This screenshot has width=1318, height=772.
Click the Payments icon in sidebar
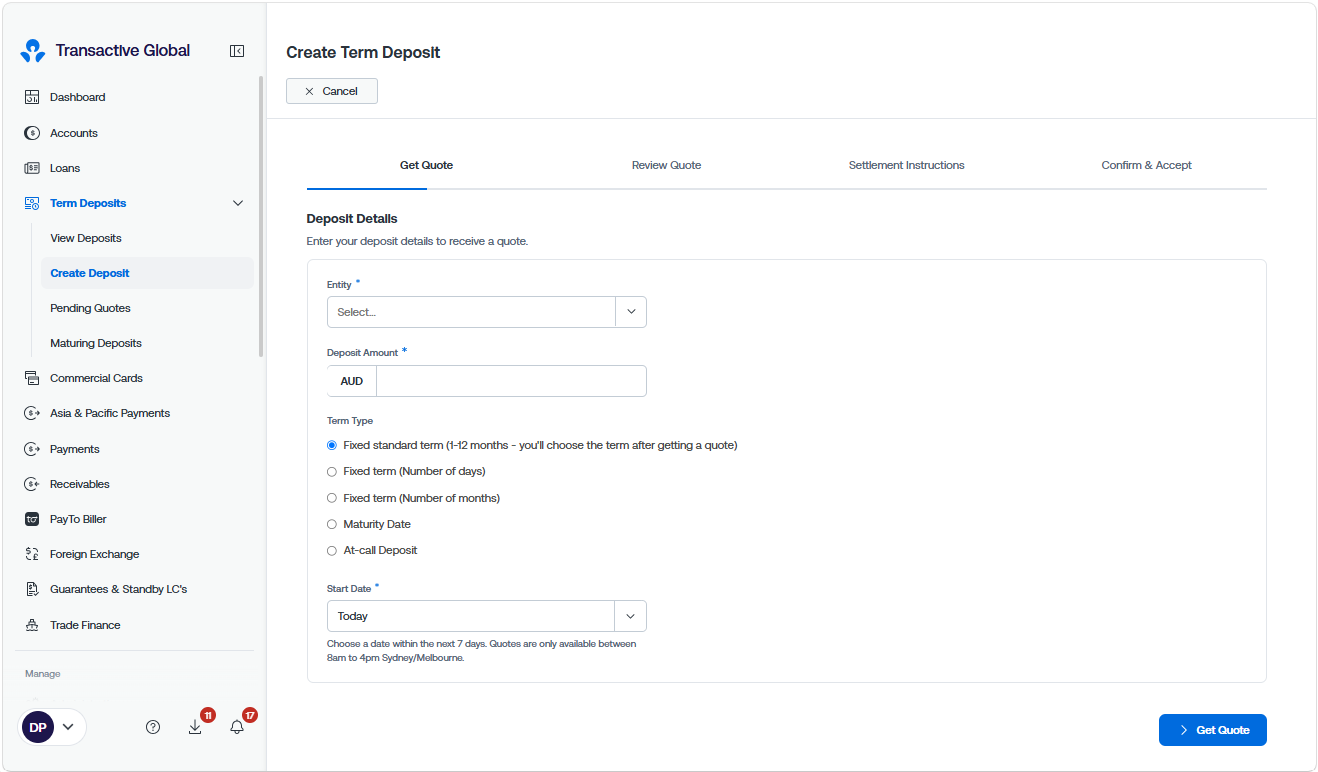(x=31, y=449)
